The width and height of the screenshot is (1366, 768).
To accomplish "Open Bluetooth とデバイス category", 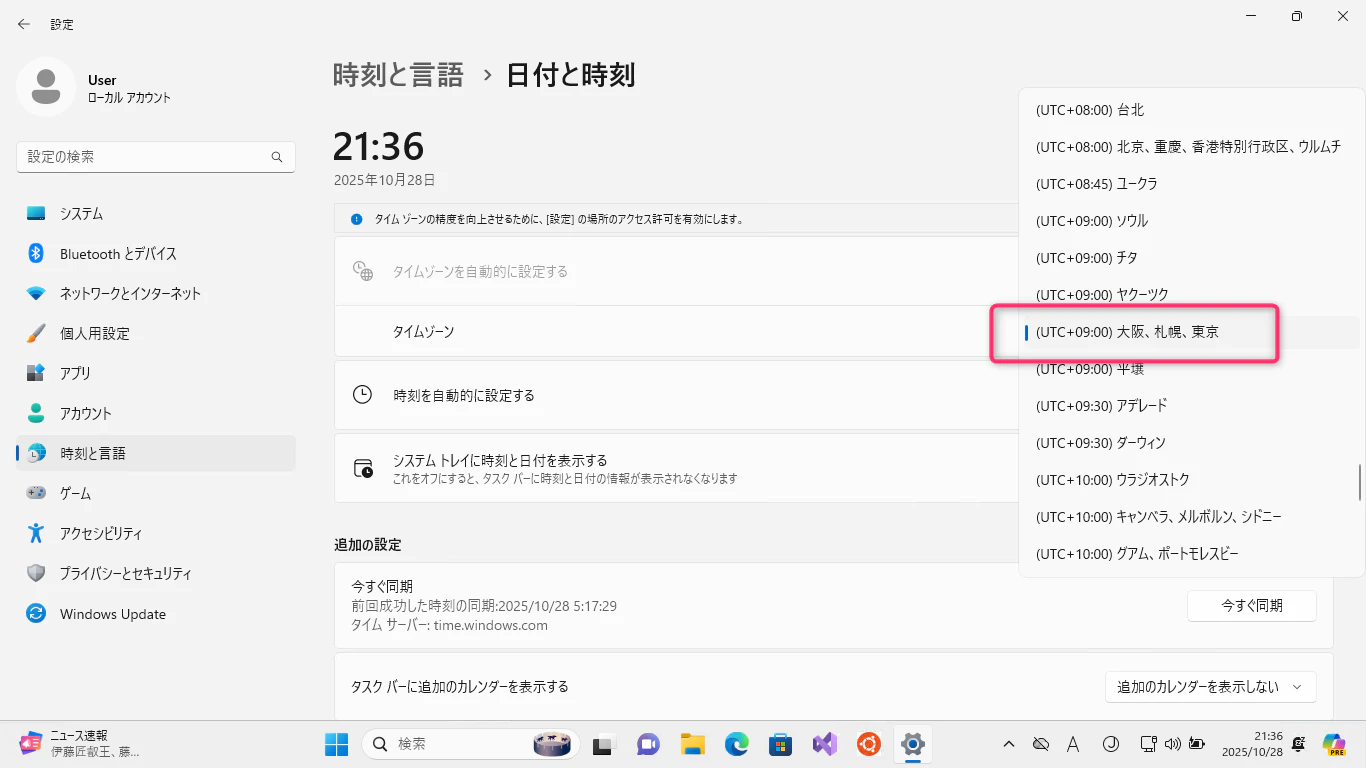I will point(156,253).
